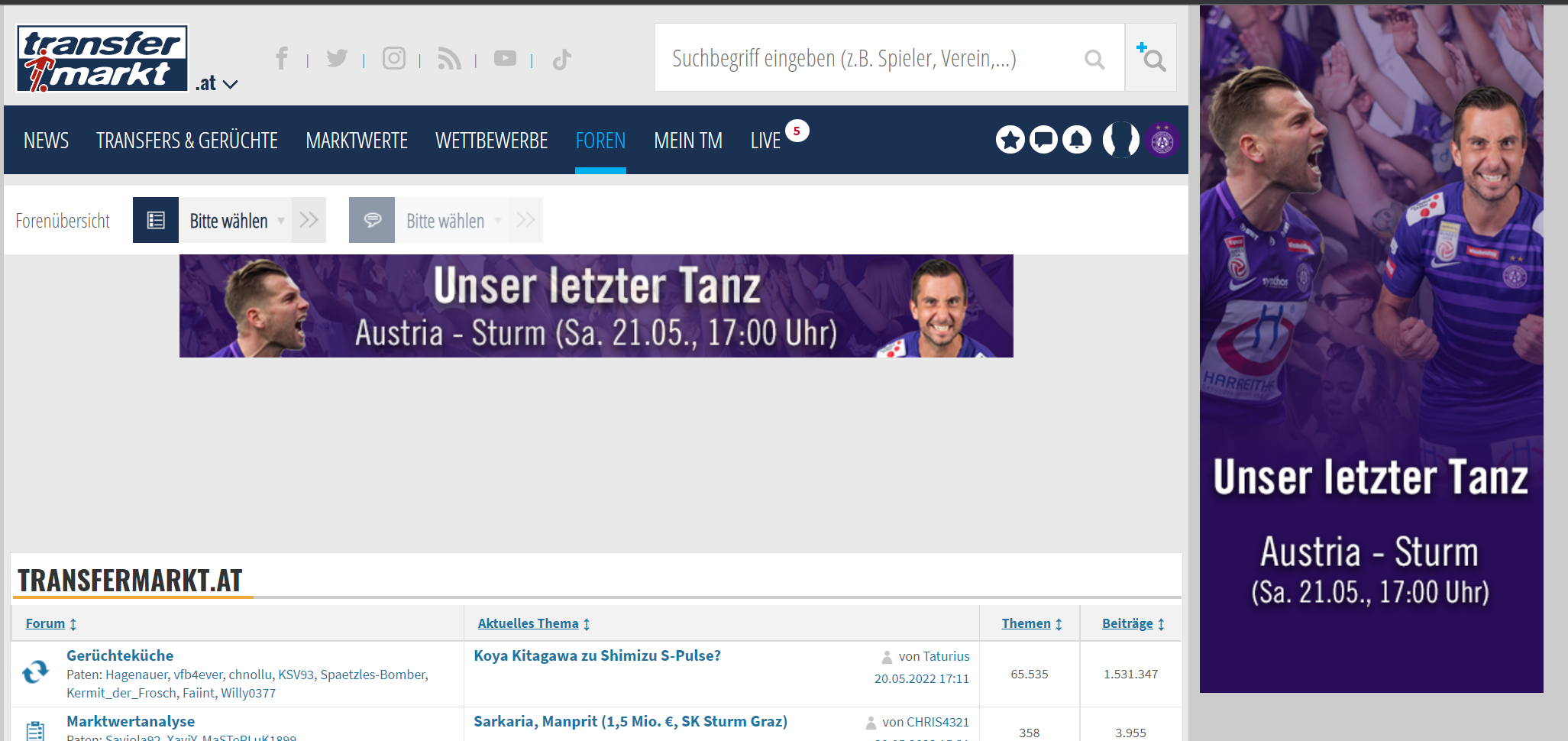Open Kermit_der_Frosch's profile link
1568x741 pixels.
click(121, 693)
